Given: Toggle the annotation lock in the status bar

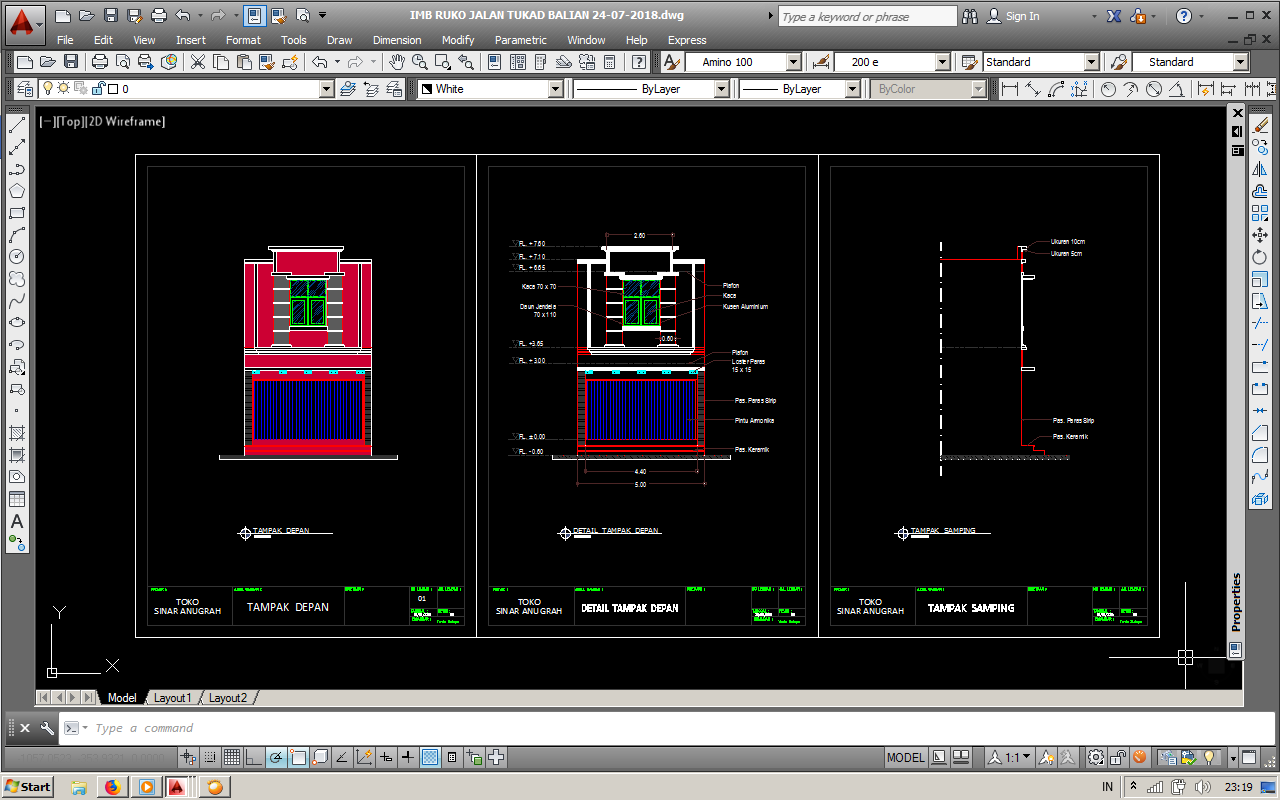Looking at the screenshot, I should 1118,757.
